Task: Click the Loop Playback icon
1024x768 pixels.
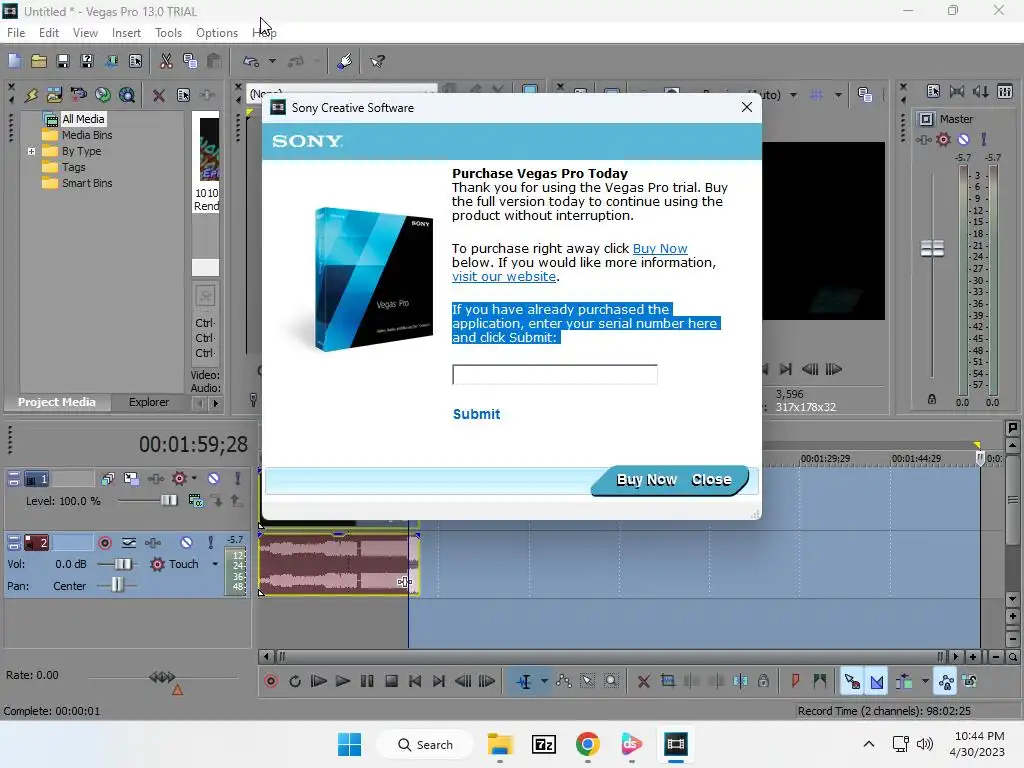Action: (x=295, y=681)
